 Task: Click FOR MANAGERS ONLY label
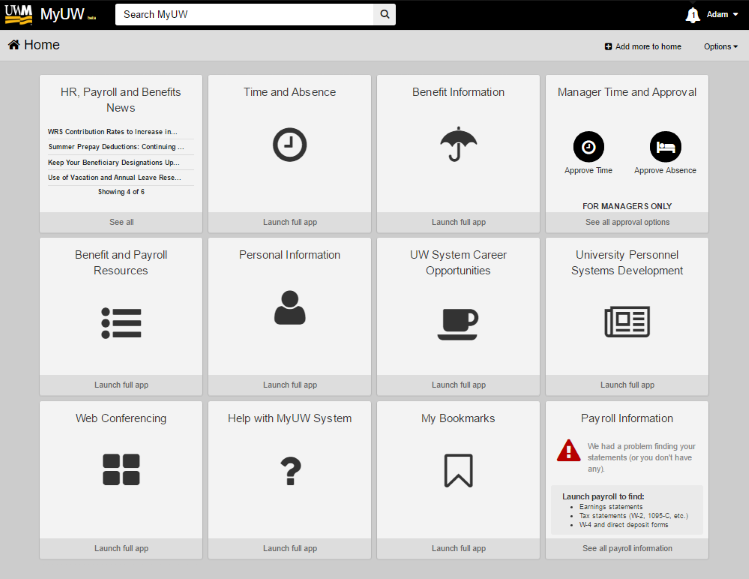point(627,206)
